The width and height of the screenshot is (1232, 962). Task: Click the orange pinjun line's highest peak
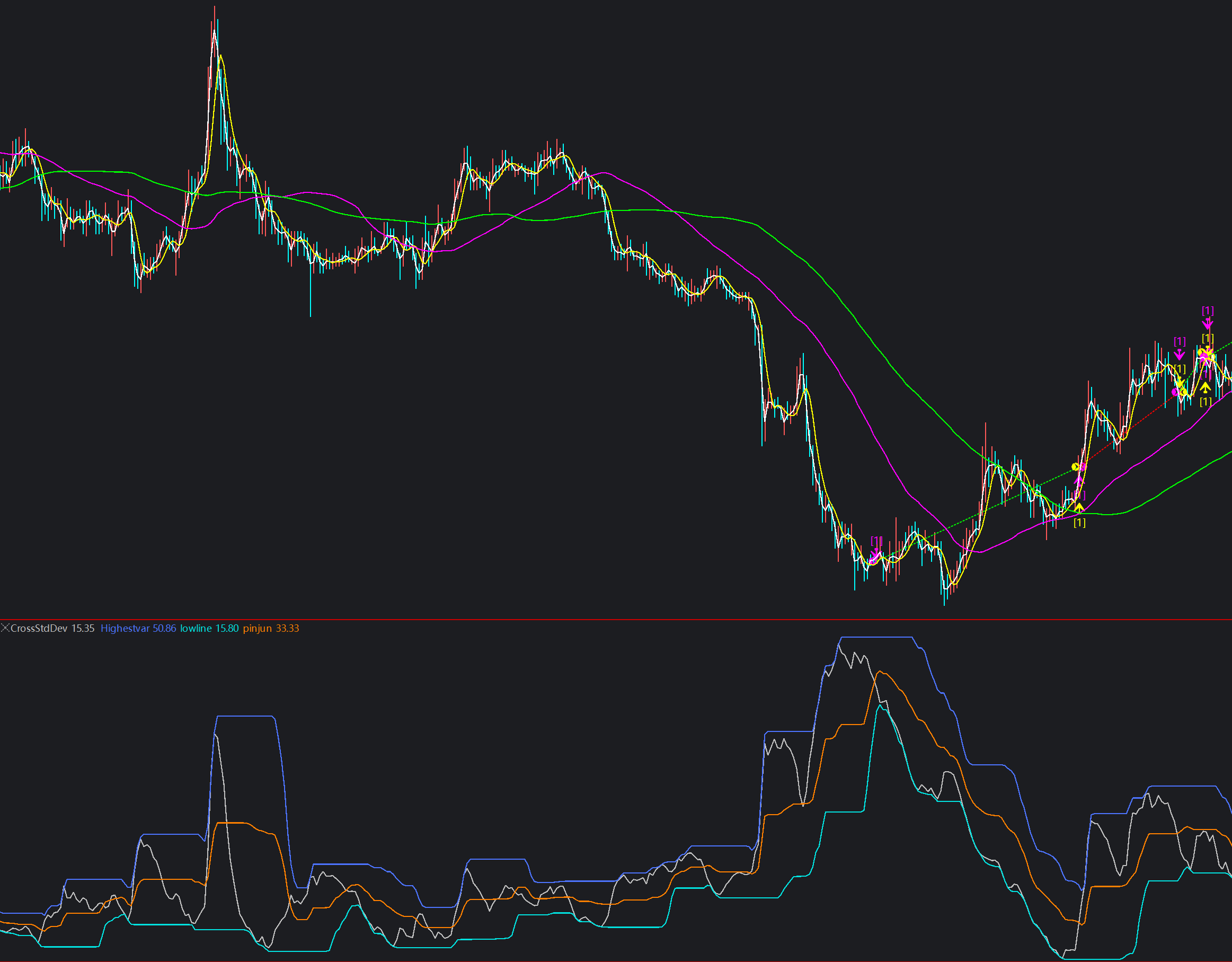880,672
